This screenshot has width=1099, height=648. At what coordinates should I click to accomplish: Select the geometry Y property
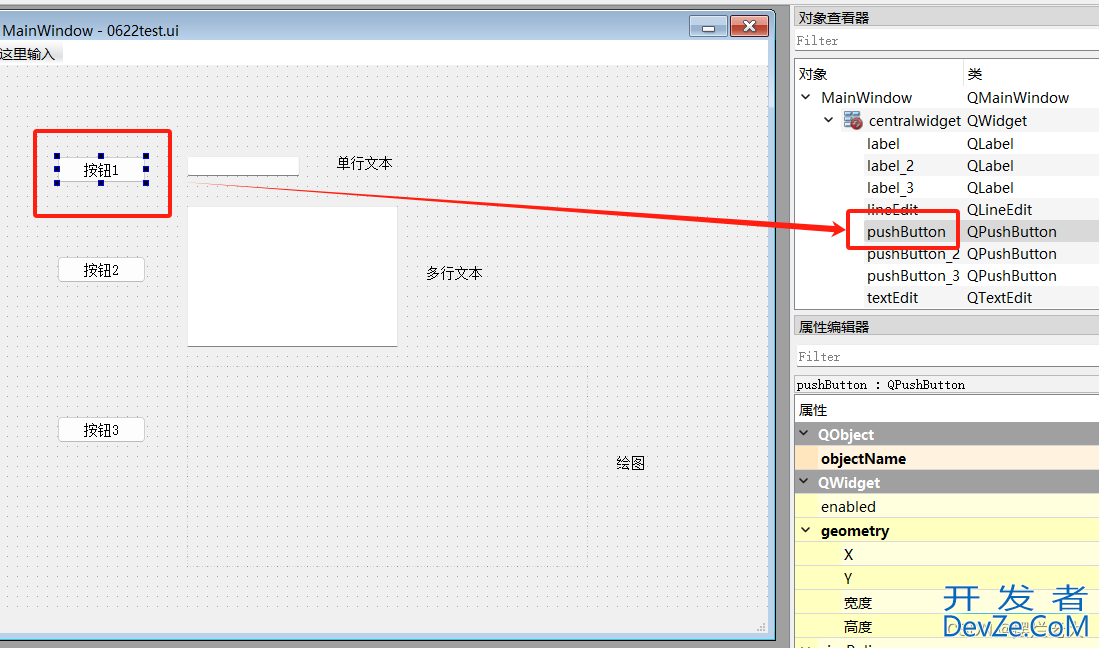click(x=947, y=579)
